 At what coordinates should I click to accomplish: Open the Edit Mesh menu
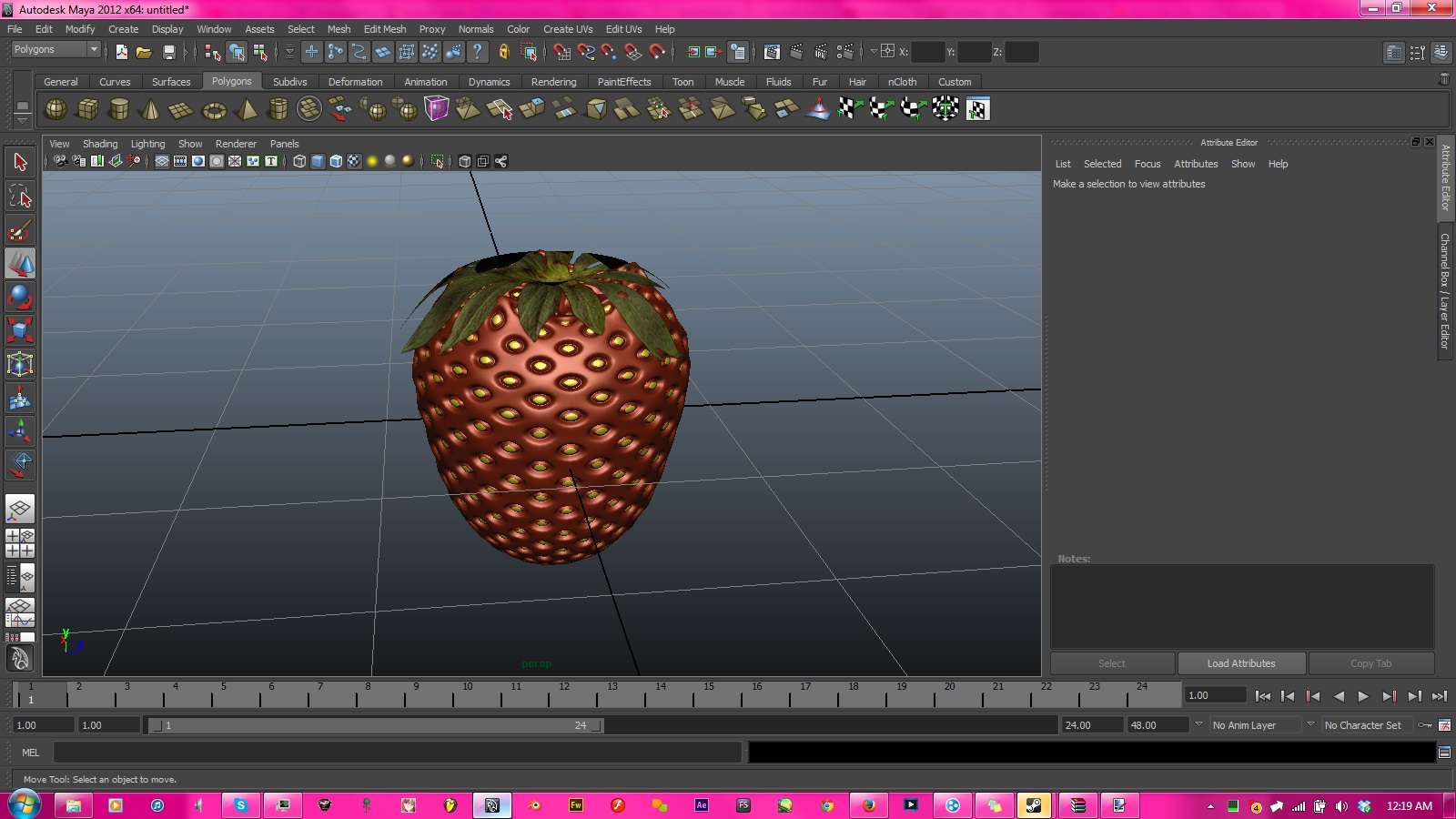coord(384,29)
